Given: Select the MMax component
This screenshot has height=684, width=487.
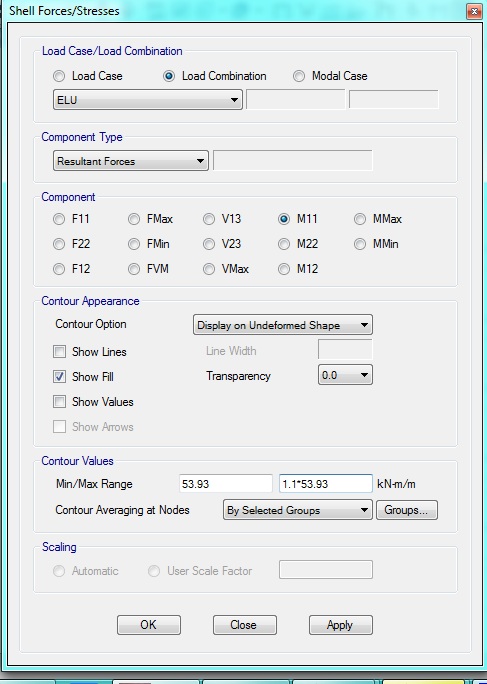Looking at the screenshot, I should tap(360, 219).
